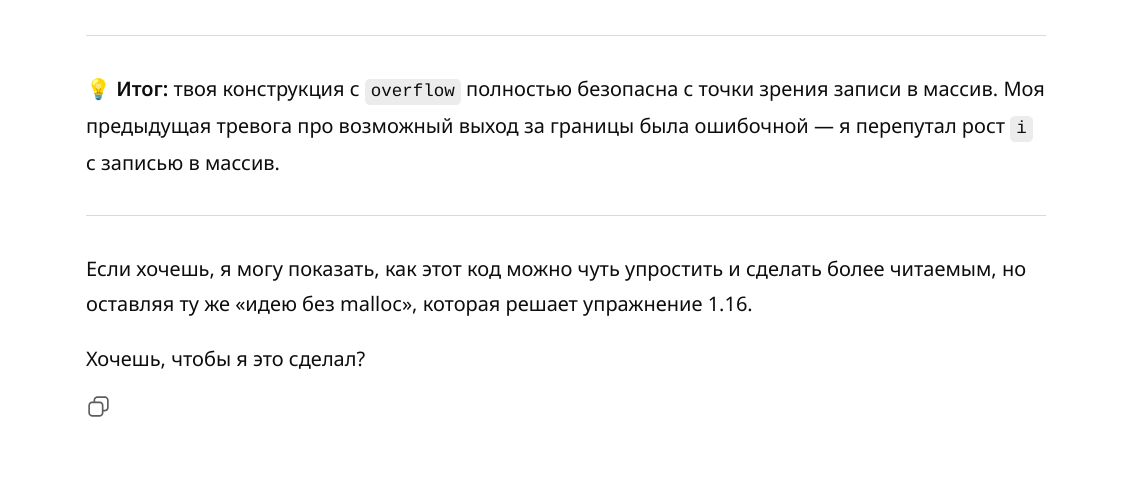
Task: Click the word Моя ending the first line
Action: click(1023, 90)
